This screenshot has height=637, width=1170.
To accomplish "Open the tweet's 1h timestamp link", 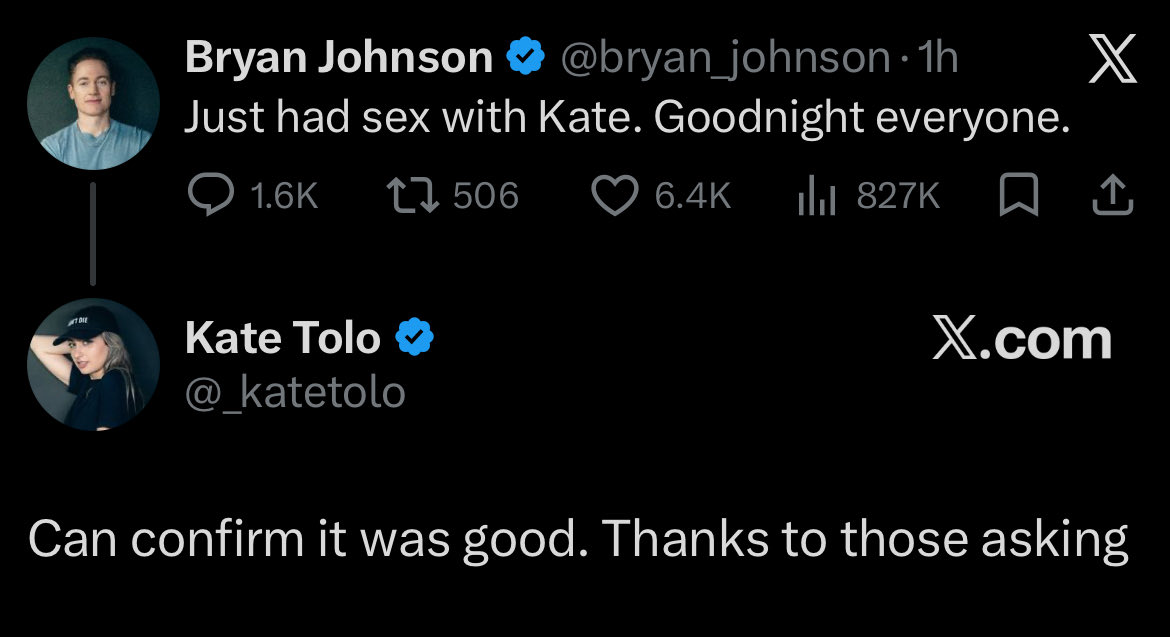I will [939, 59].
